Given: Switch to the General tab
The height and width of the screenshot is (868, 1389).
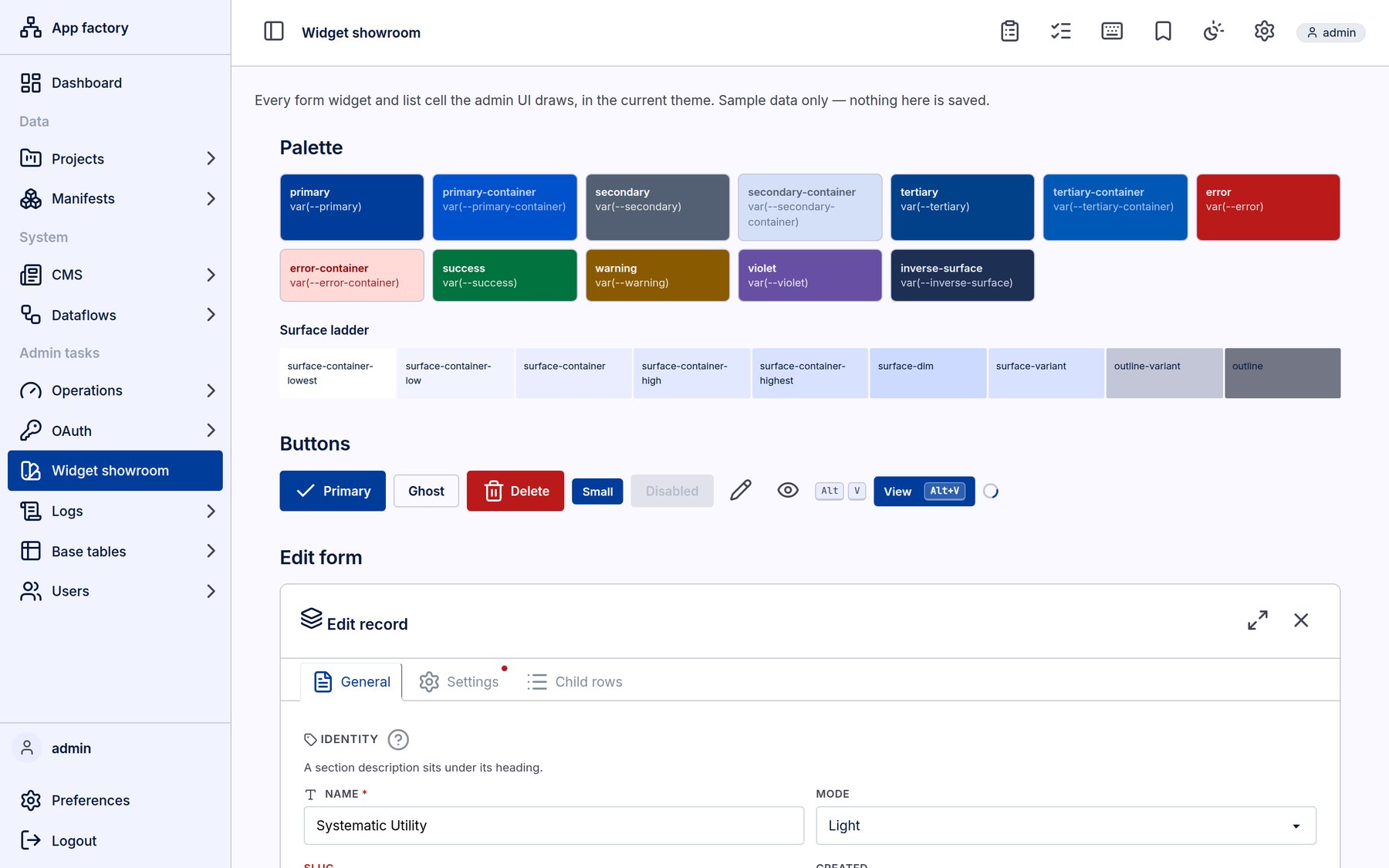Looking at the screenshot, I should (351, 682).
